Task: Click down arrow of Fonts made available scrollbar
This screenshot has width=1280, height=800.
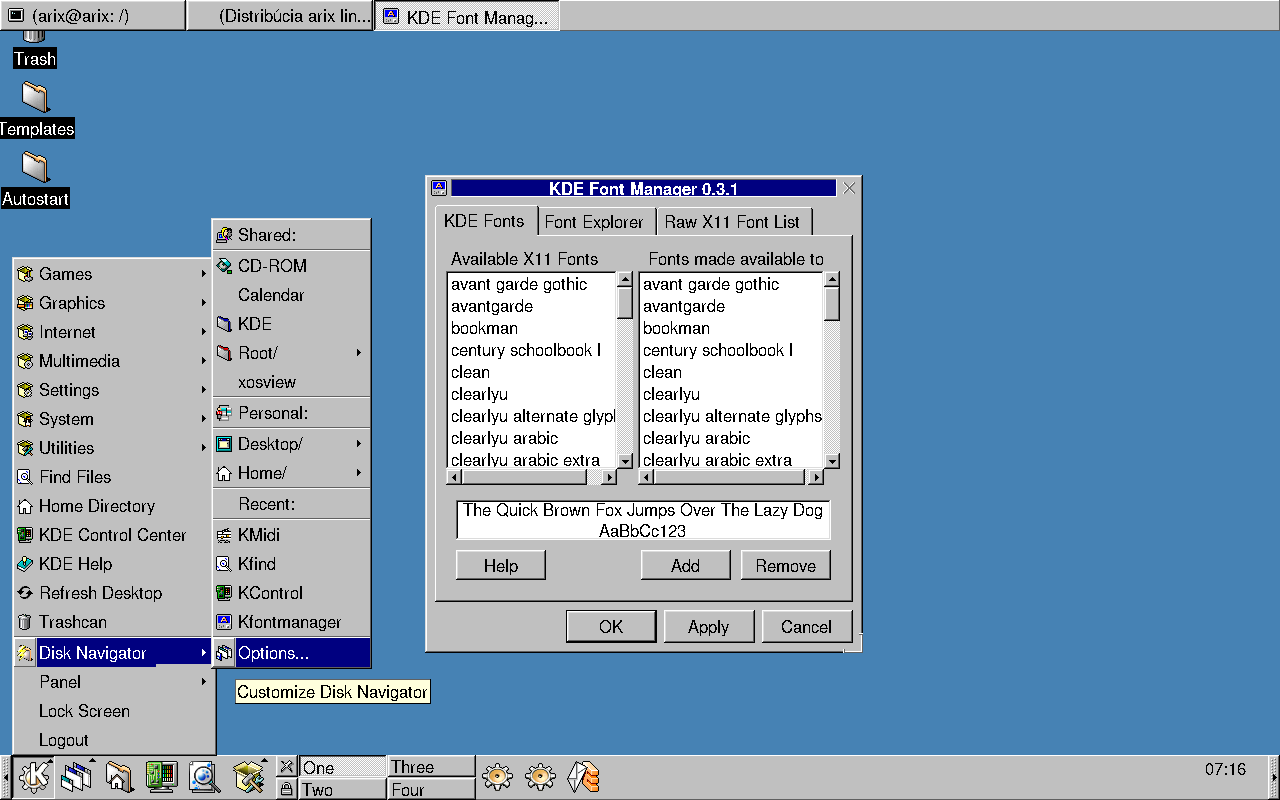Action: (831, 460)
